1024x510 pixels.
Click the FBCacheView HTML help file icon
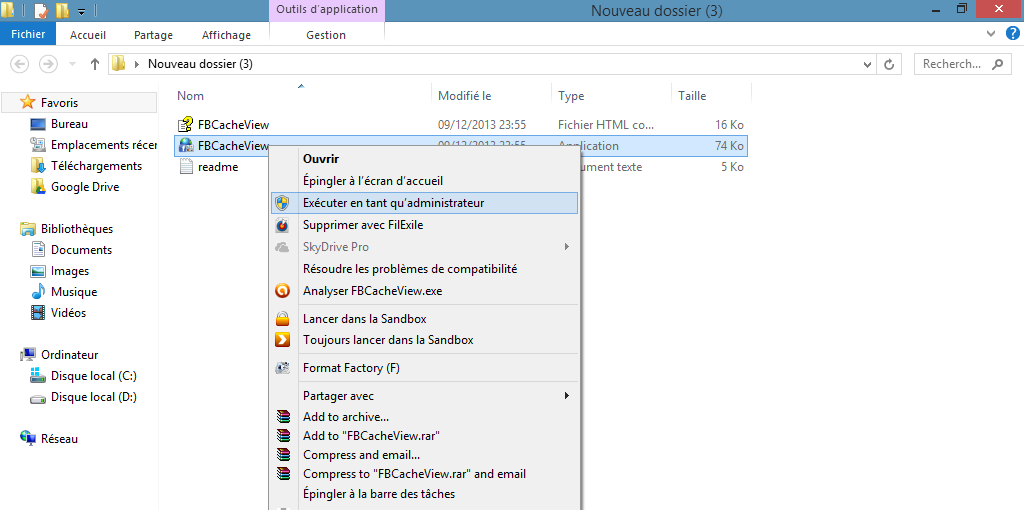point(185,124)
